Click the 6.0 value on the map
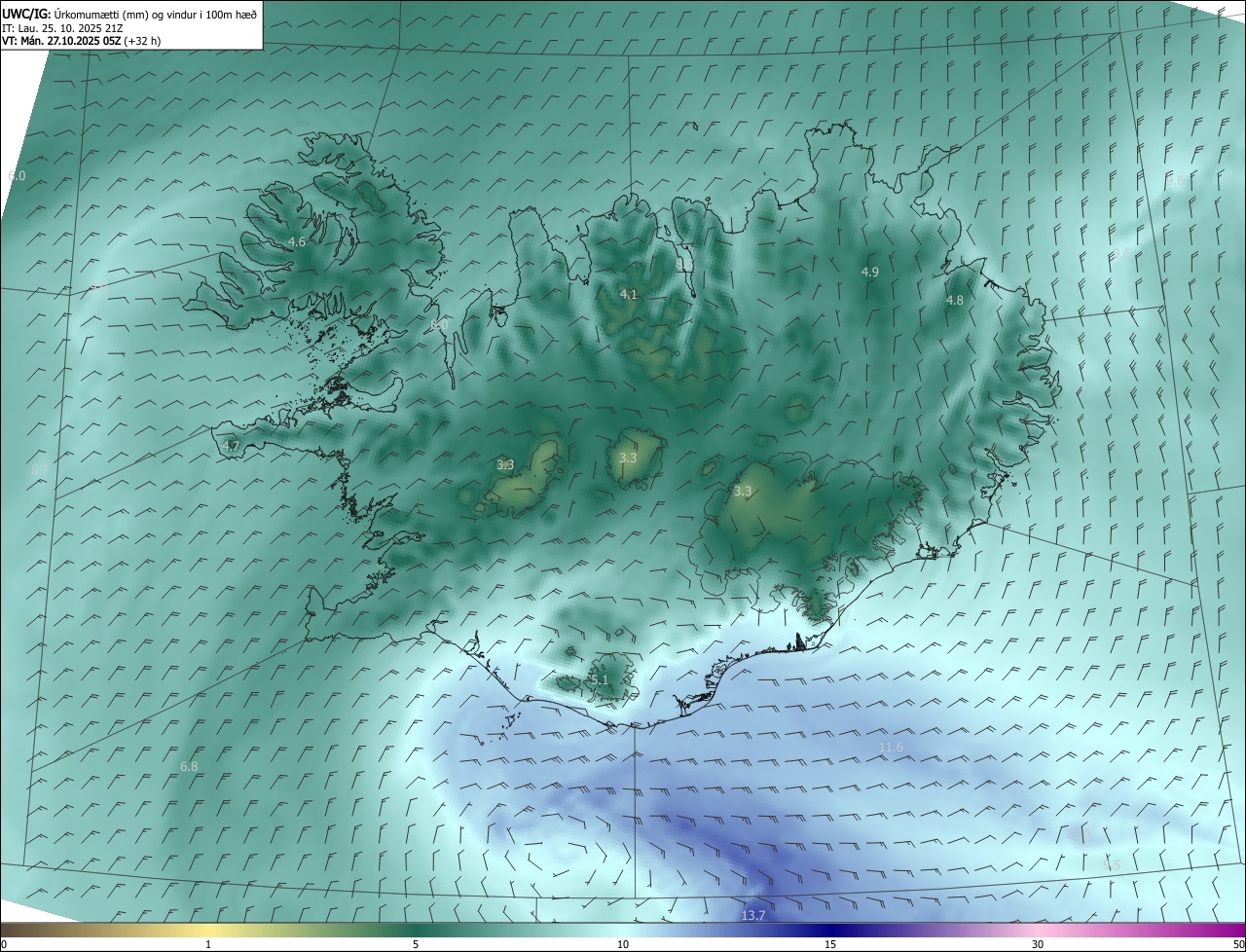Screen dimensions: 1246x952 [17, 175]
